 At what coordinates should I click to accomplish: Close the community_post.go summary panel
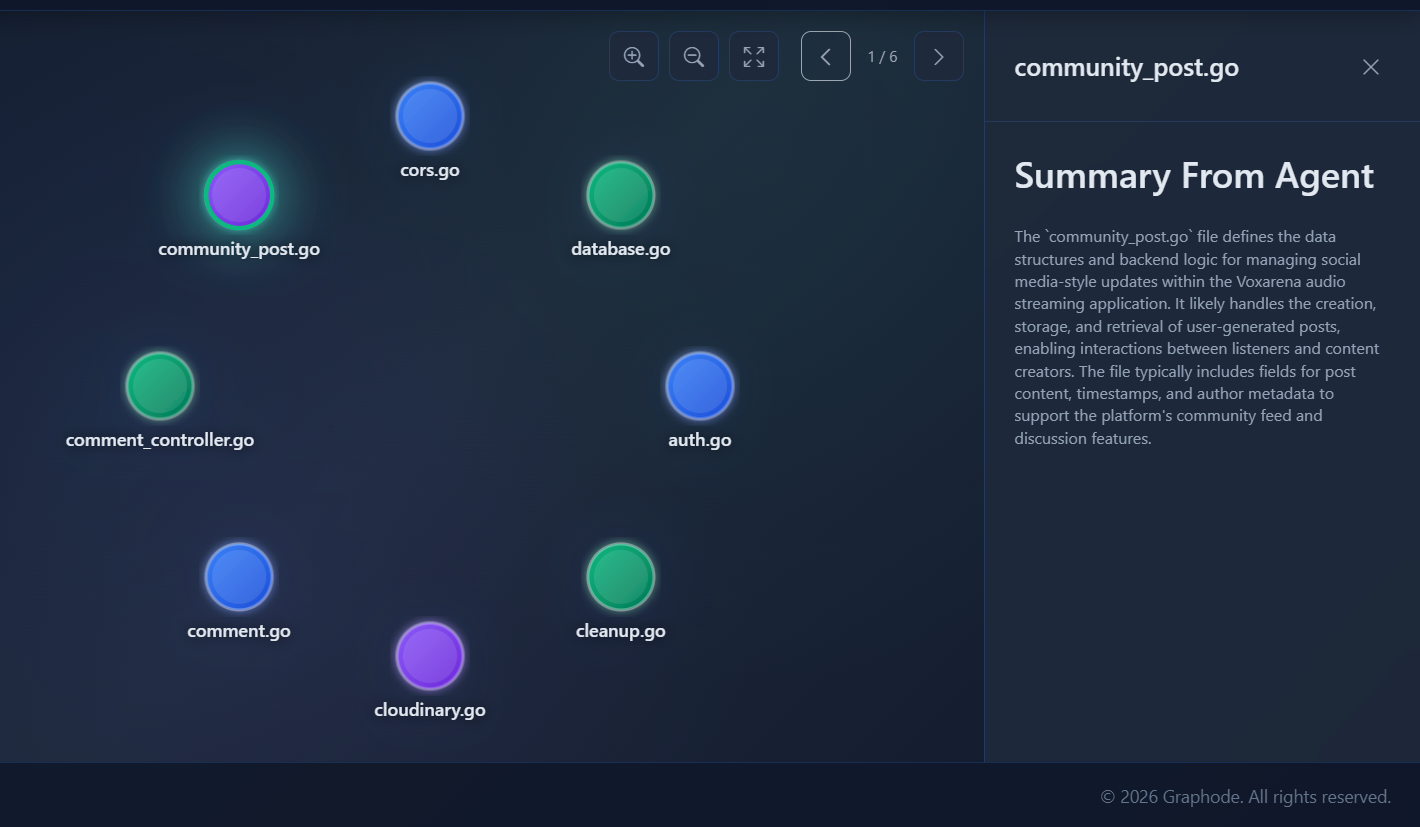tap(1370, 67)
